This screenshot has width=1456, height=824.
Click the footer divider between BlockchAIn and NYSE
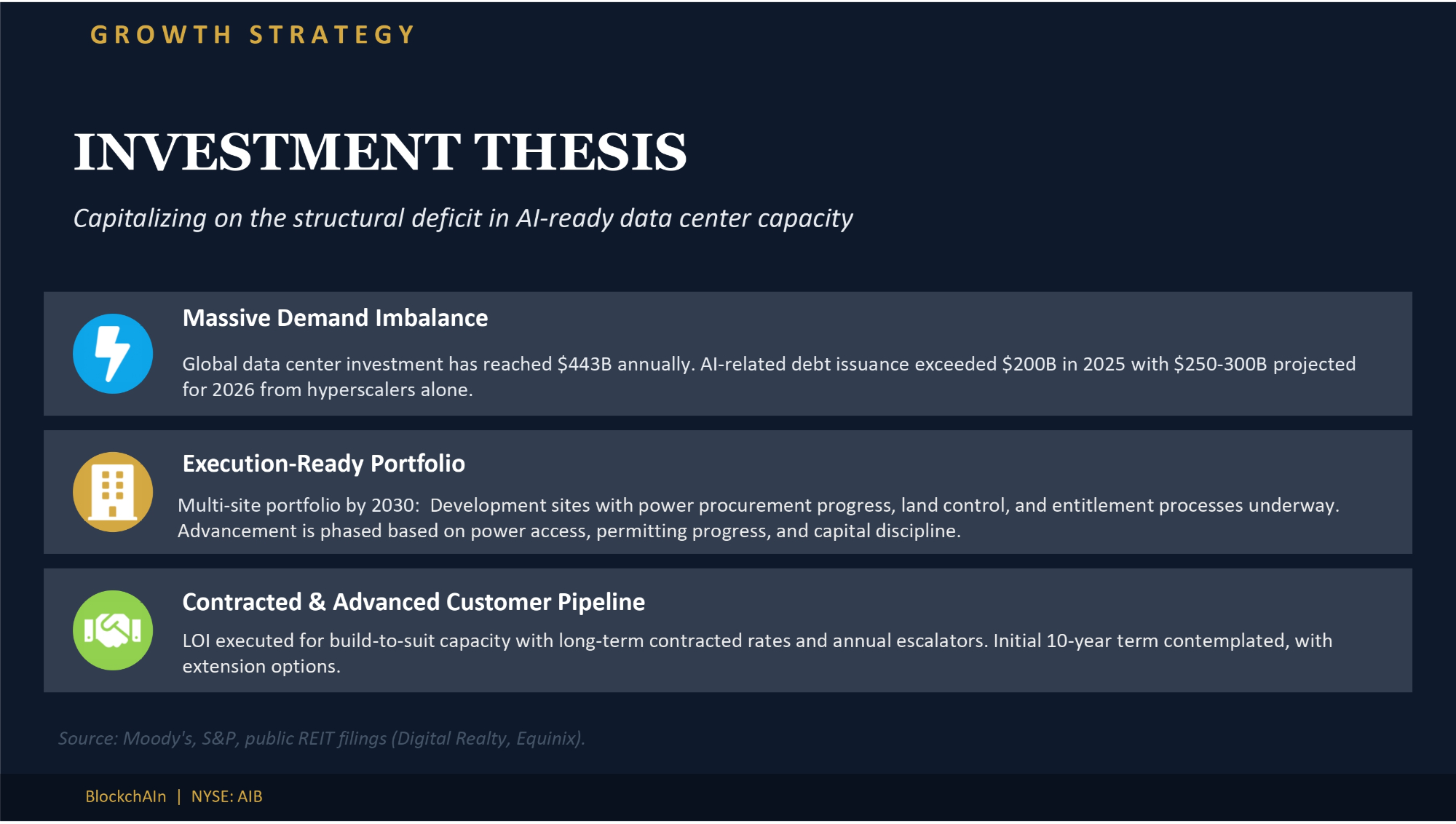coord(178,796)
